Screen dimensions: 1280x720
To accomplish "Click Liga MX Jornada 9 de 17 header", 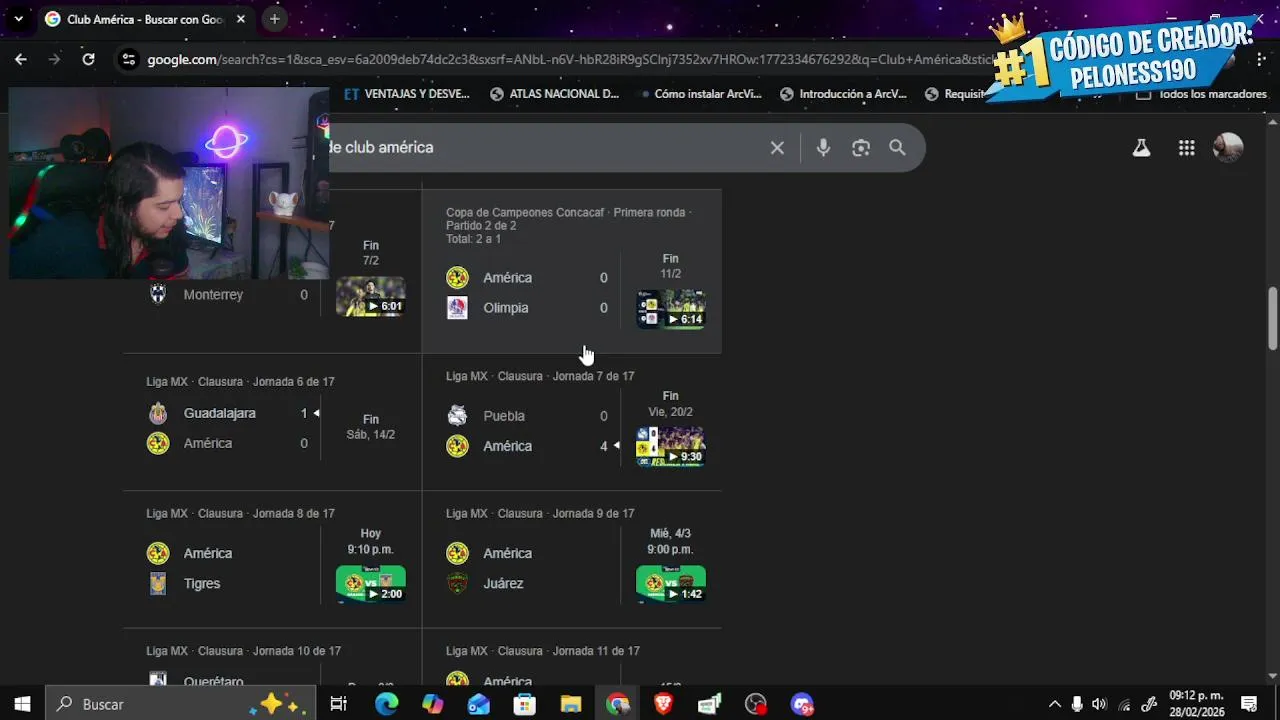I will 540,514.
